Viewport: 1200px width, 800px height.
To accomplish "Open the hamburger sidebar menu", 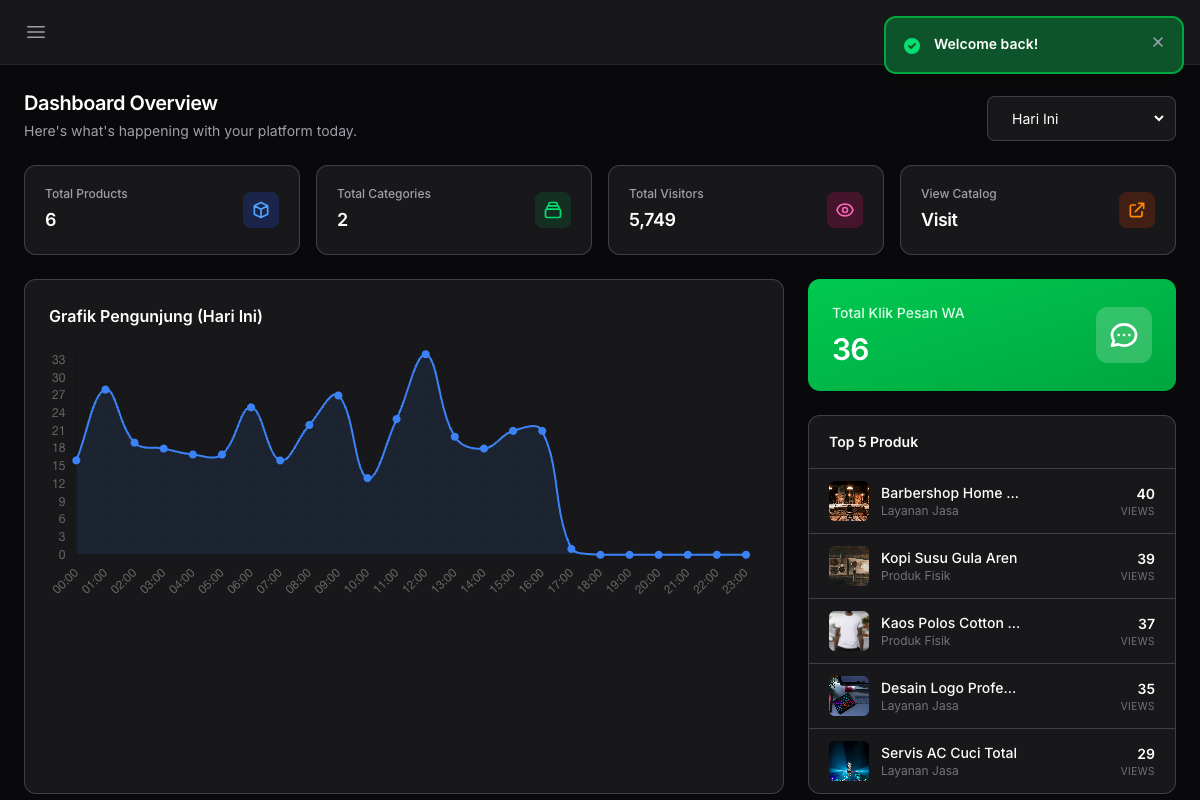I will (36, 32).
